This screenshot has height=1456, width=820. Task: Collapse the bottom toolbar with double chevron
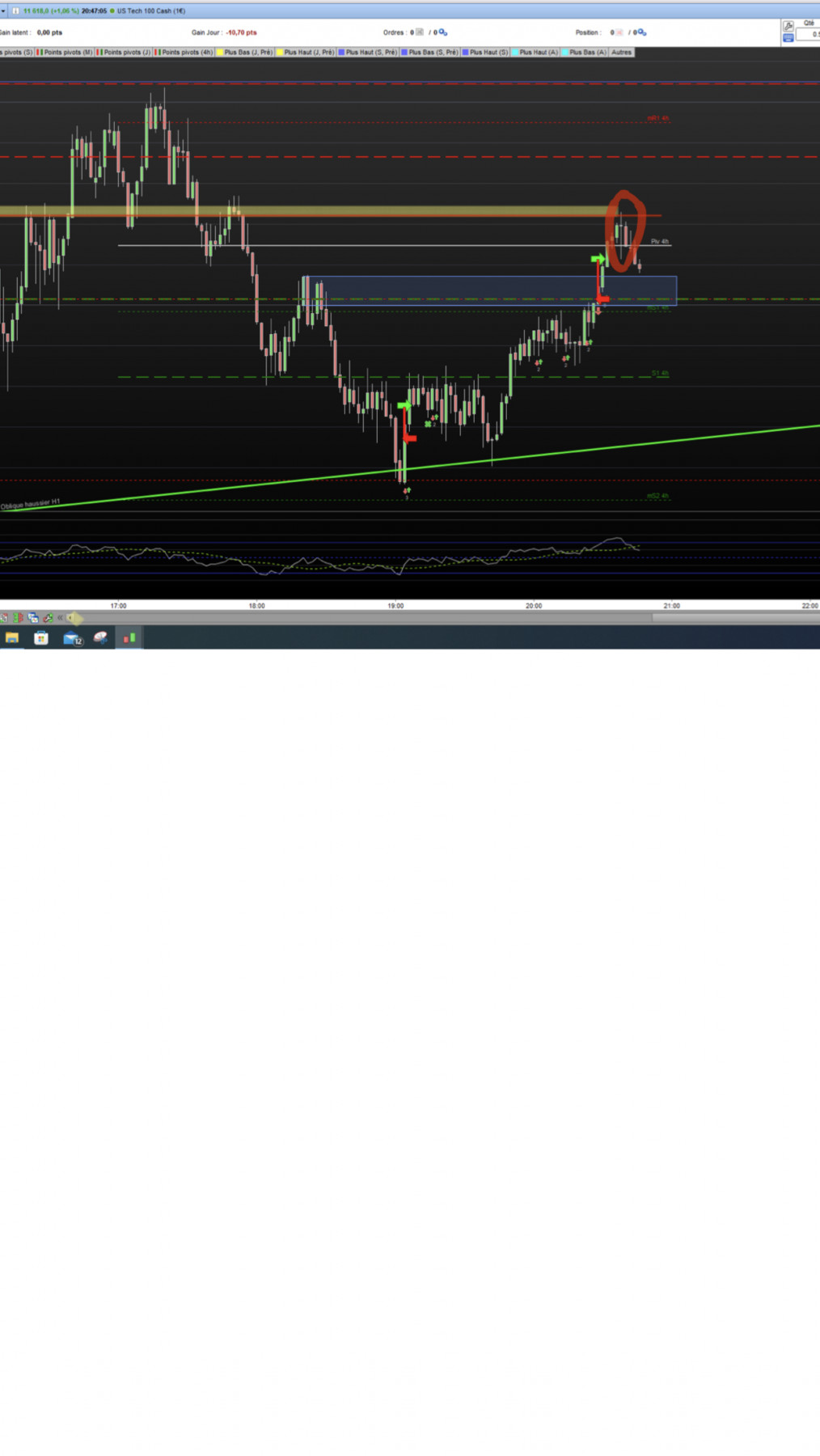point(60,617)
